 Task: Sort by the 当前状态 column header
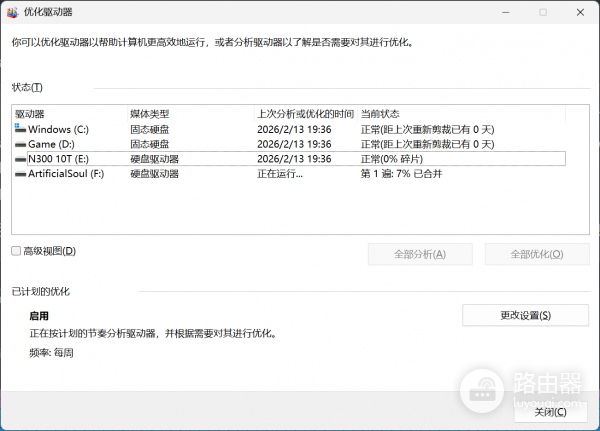click(x=461, y=114)
